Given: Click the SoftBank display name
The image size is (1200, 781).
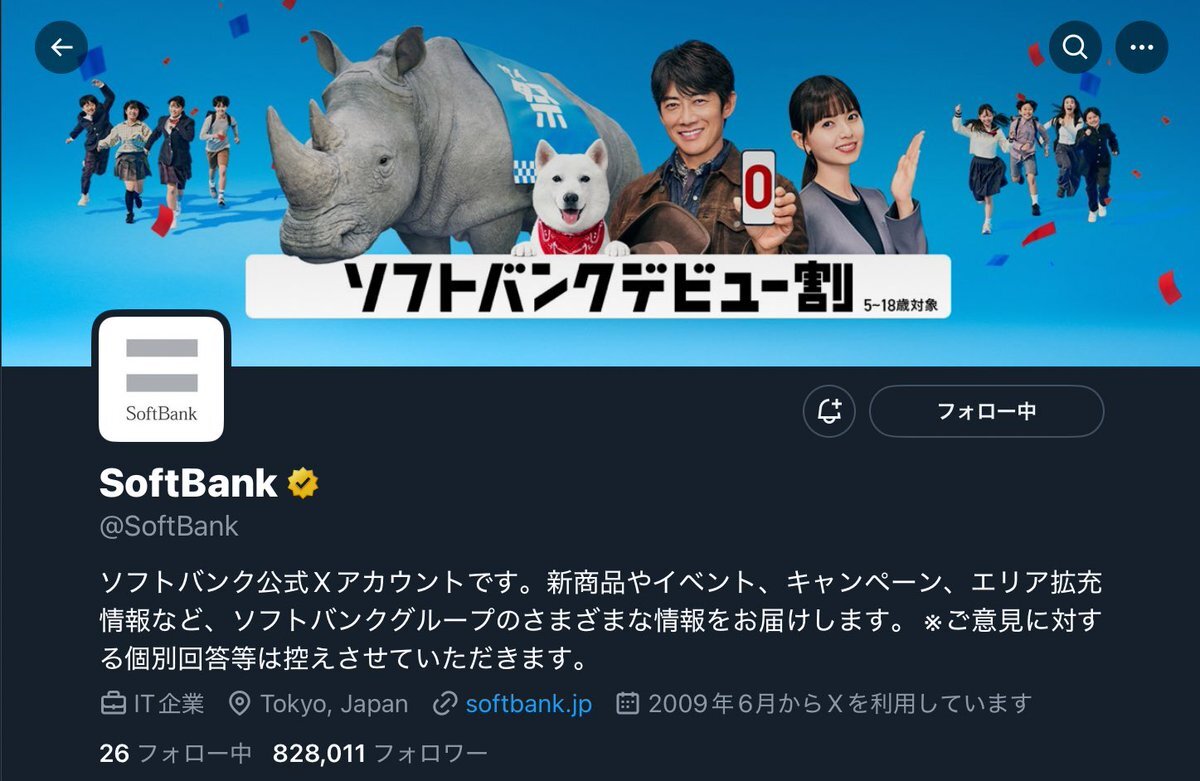Looking at the screenshot, I should click(x=188, y=484).
